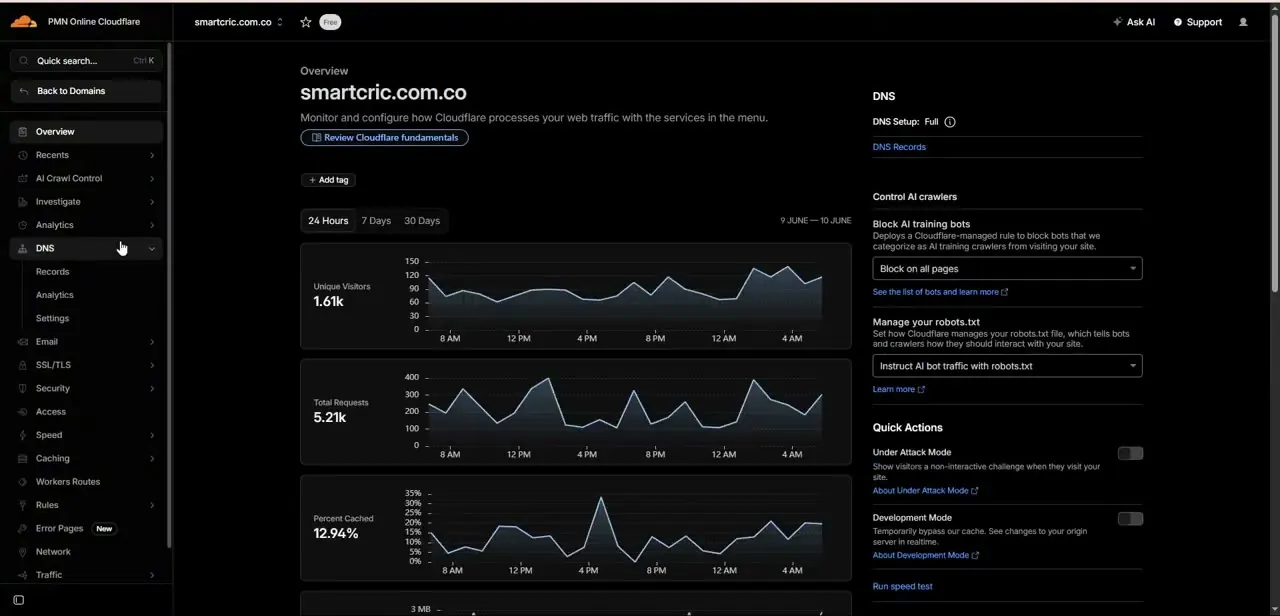Collapse the sidebar panel icon

pyautogui.click(x=18, y=600)
